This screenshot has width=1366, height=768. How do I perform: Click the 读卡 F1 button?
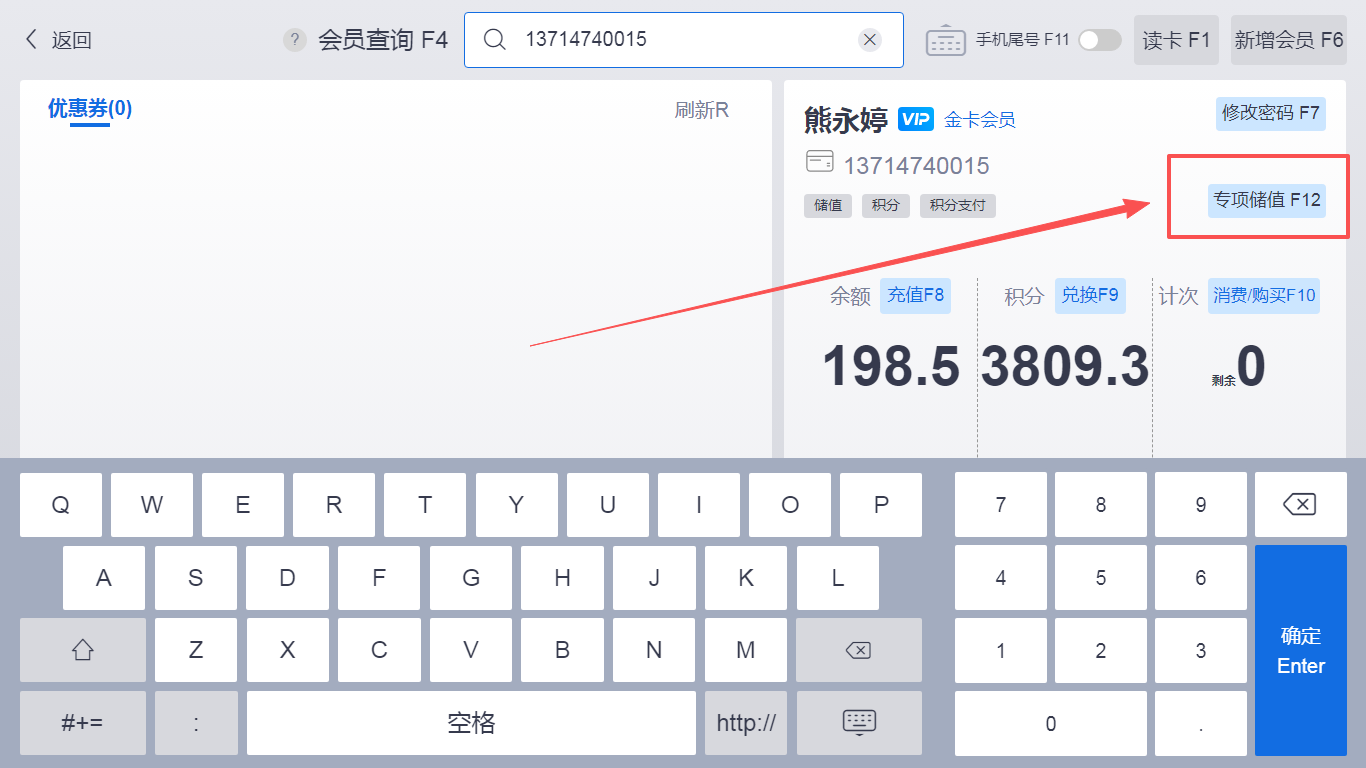pyautogui.click(x=1176, y=40)
